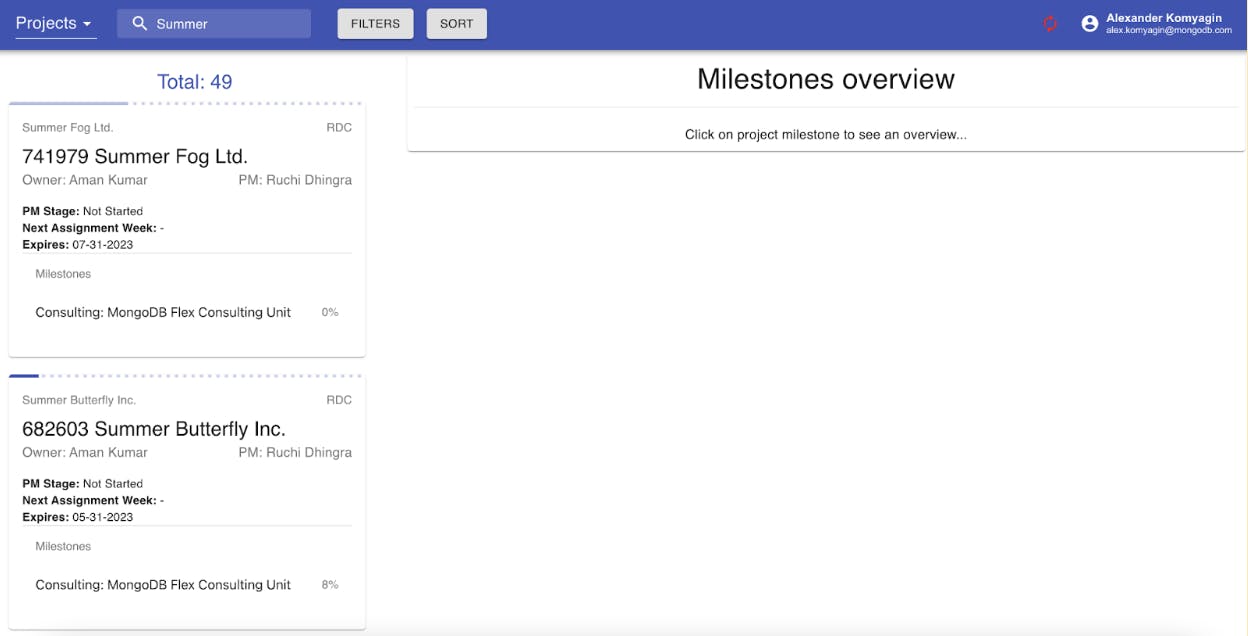The image size is (1248, 636).
Task: Click the 0% milestone completion value
Action: coord(330,312)
